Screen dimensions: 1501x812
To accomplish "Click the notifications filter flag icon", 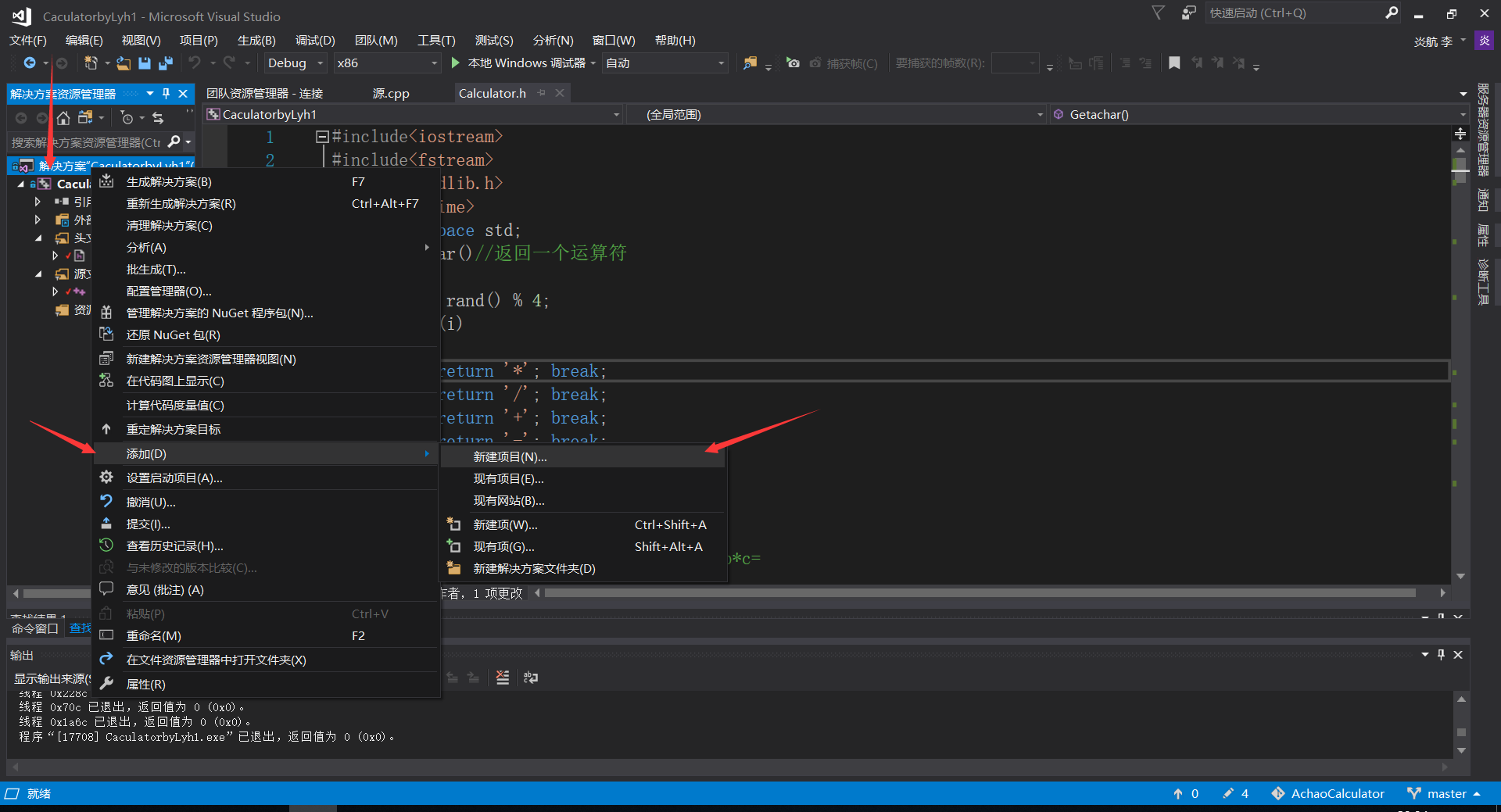I will (x=1158, y=13).
